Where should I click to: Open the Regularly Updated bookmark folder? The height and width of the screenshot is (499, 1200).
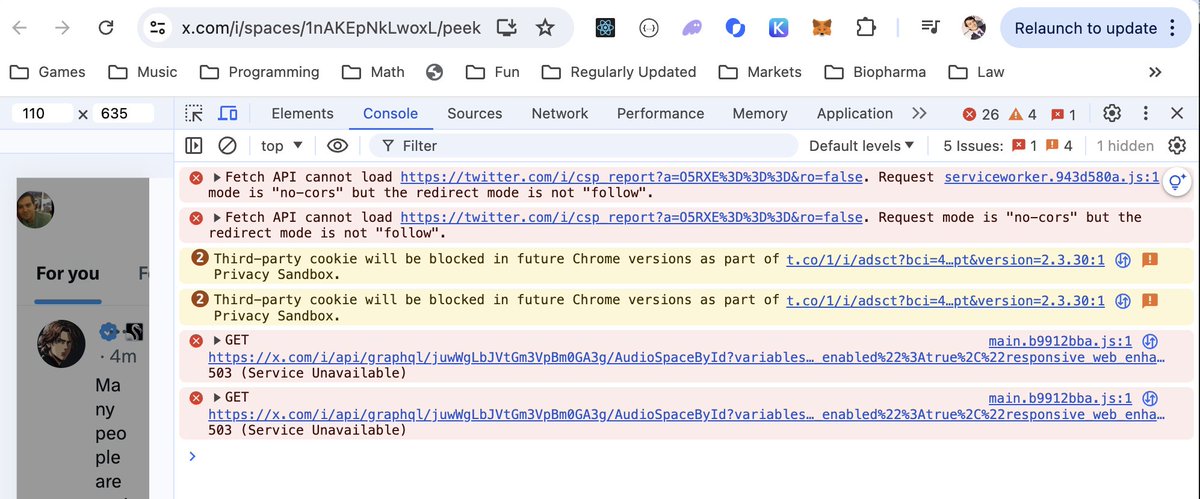coord(619,72)
